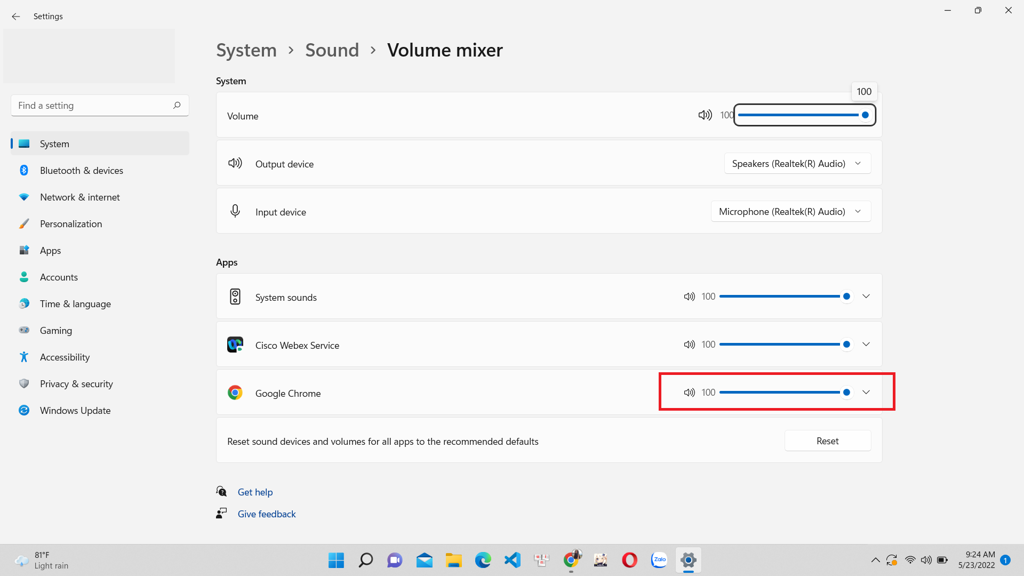
Task: Click the sync status tray icon
Action: [x=891, y=560]
